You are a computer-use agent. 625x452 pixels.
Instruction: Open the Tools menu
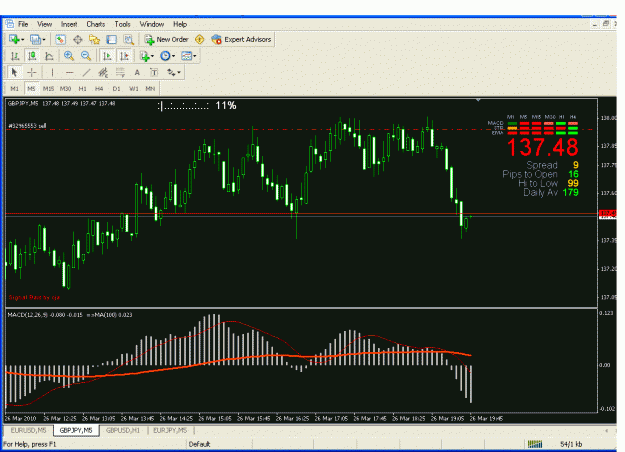click(122, 24)
